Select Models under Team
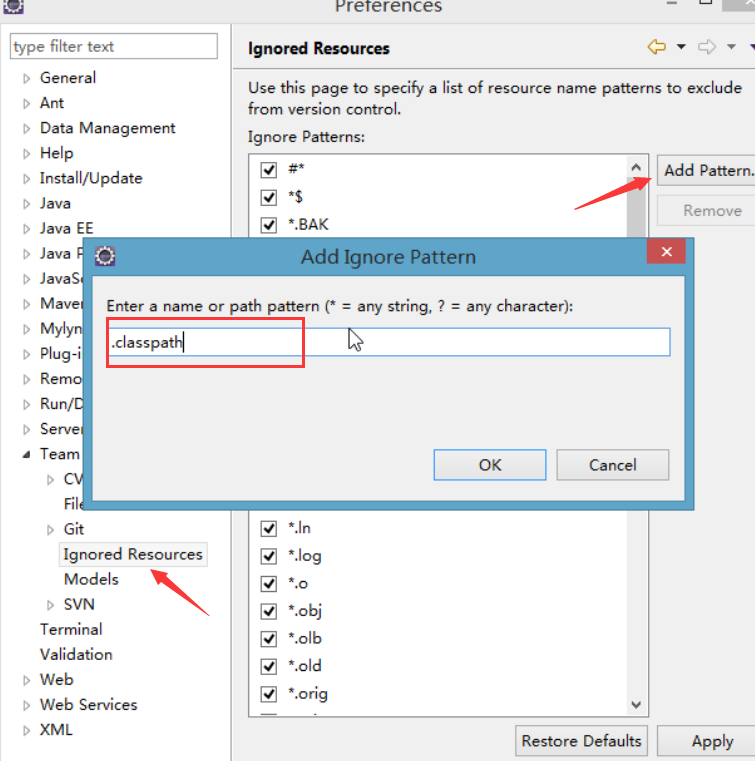 point(91,579)
